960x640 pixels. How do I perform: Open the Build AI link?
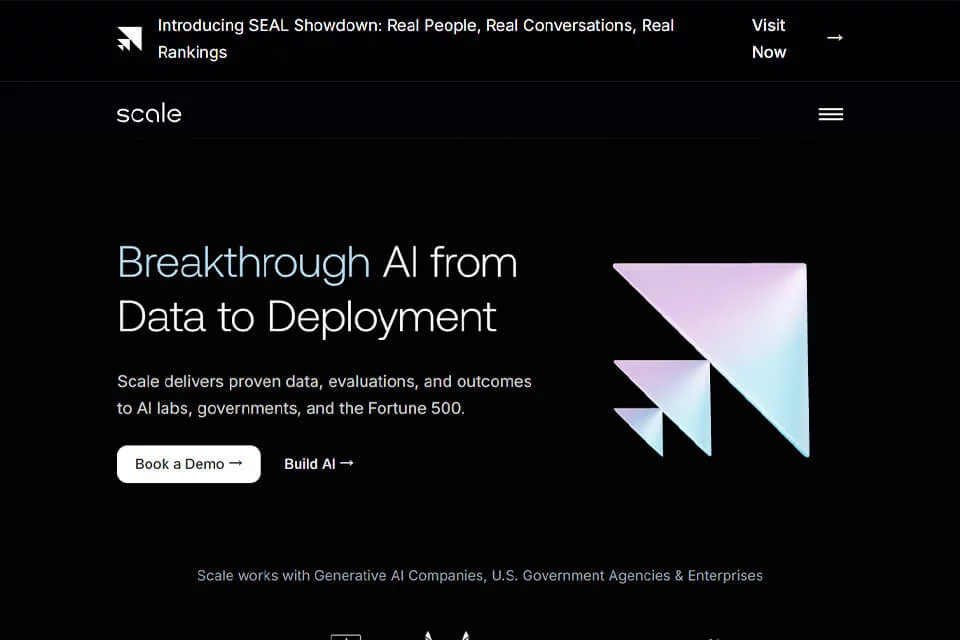coord(318,464)
